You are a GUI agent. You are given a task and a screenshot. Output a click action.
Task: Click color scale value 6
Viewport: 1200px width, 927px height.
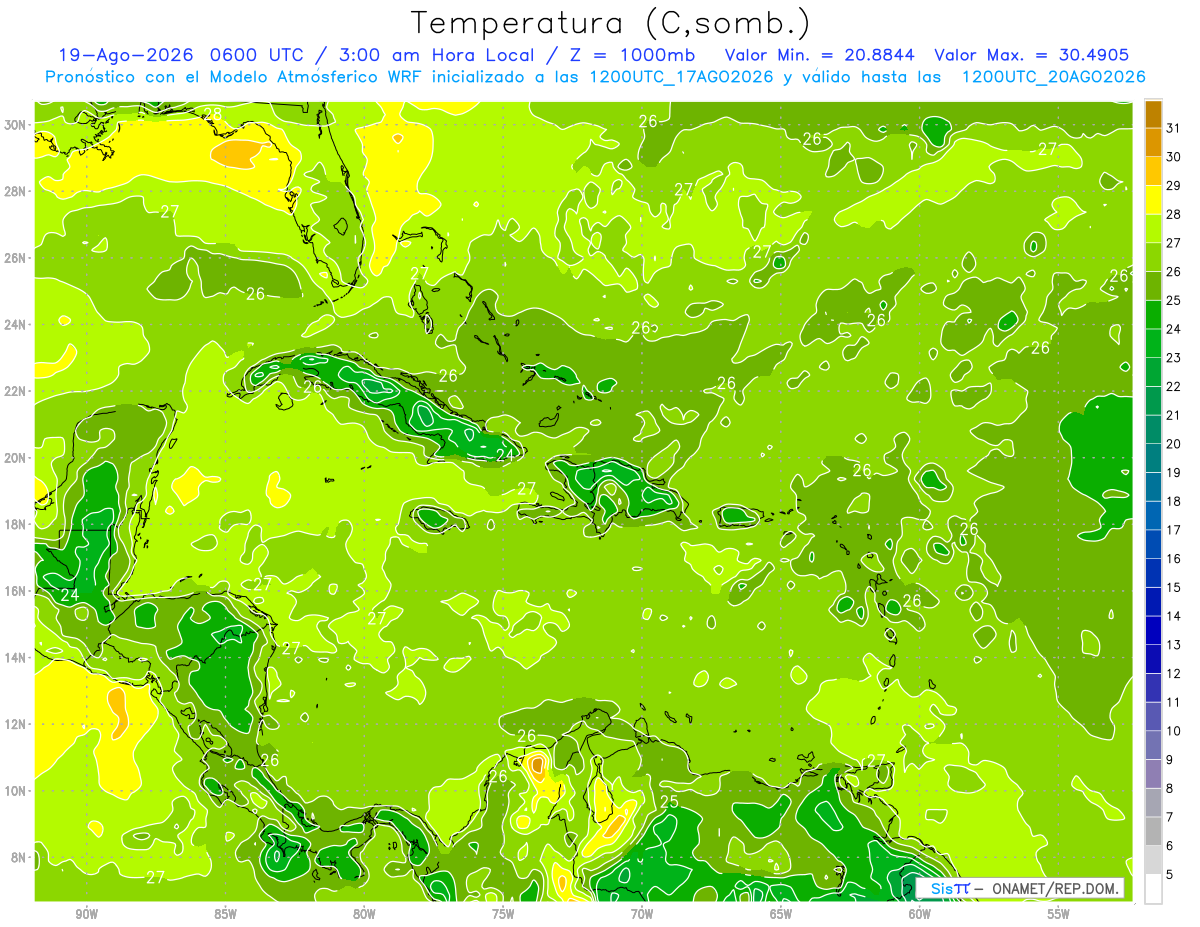[x=1170, y=845]
